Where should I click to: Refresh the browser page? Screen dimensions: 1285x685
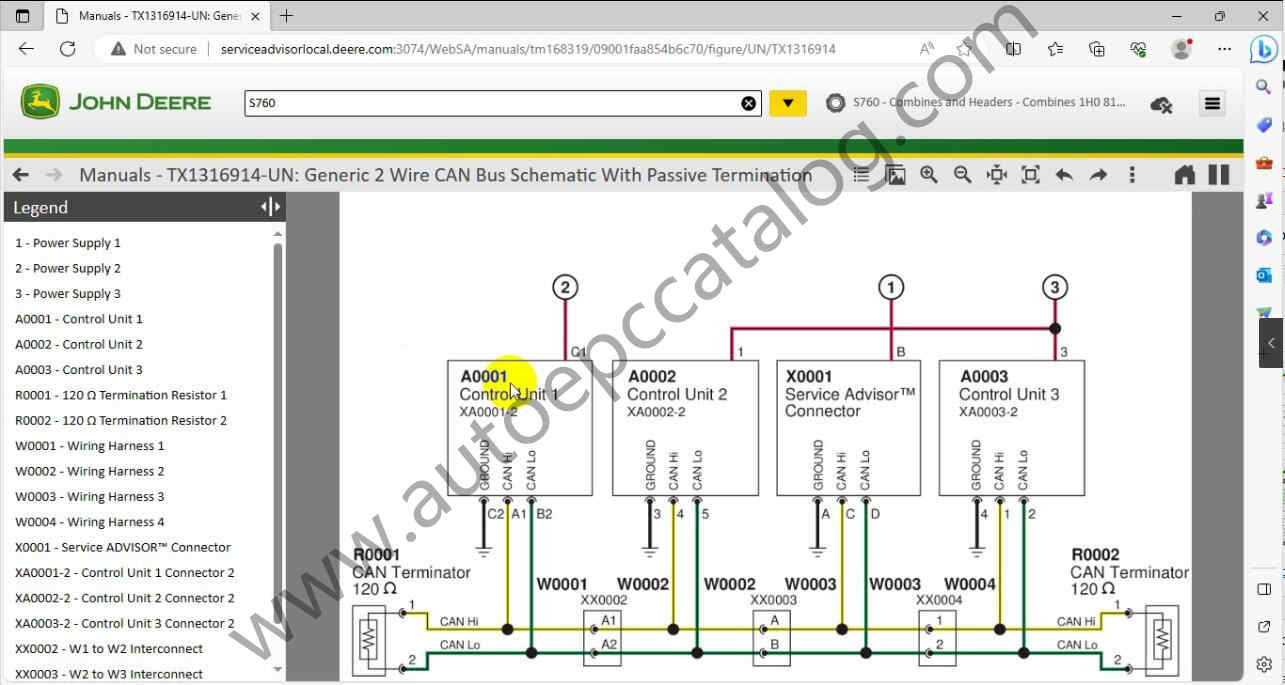click(x=67, y=48)
